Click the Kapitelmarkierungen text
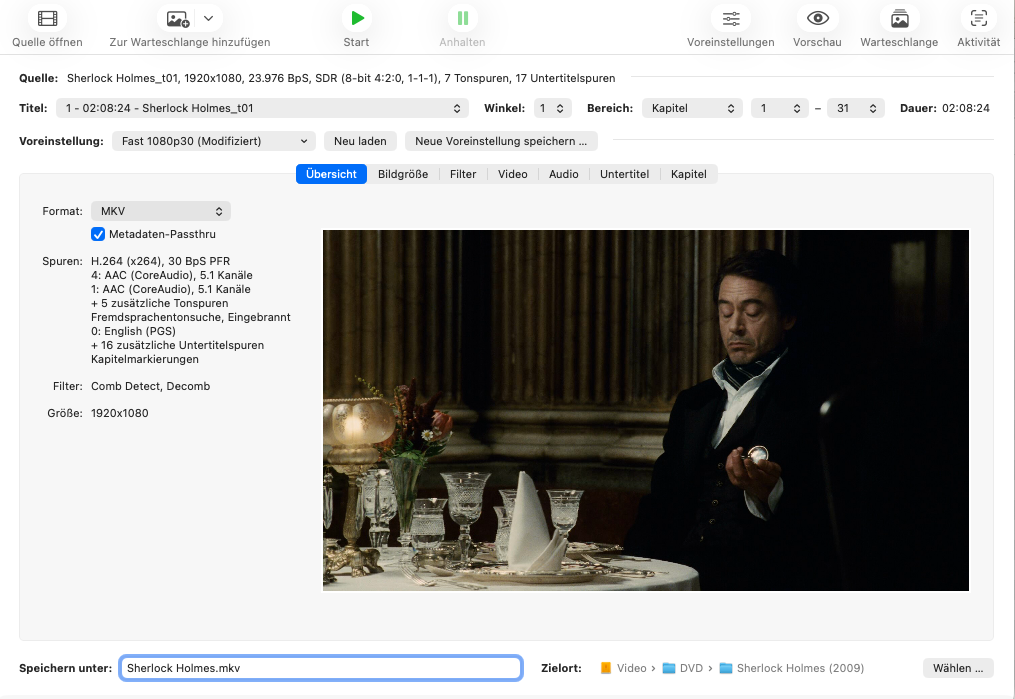This screenshot has width=1015, height=699. [145, 359]
